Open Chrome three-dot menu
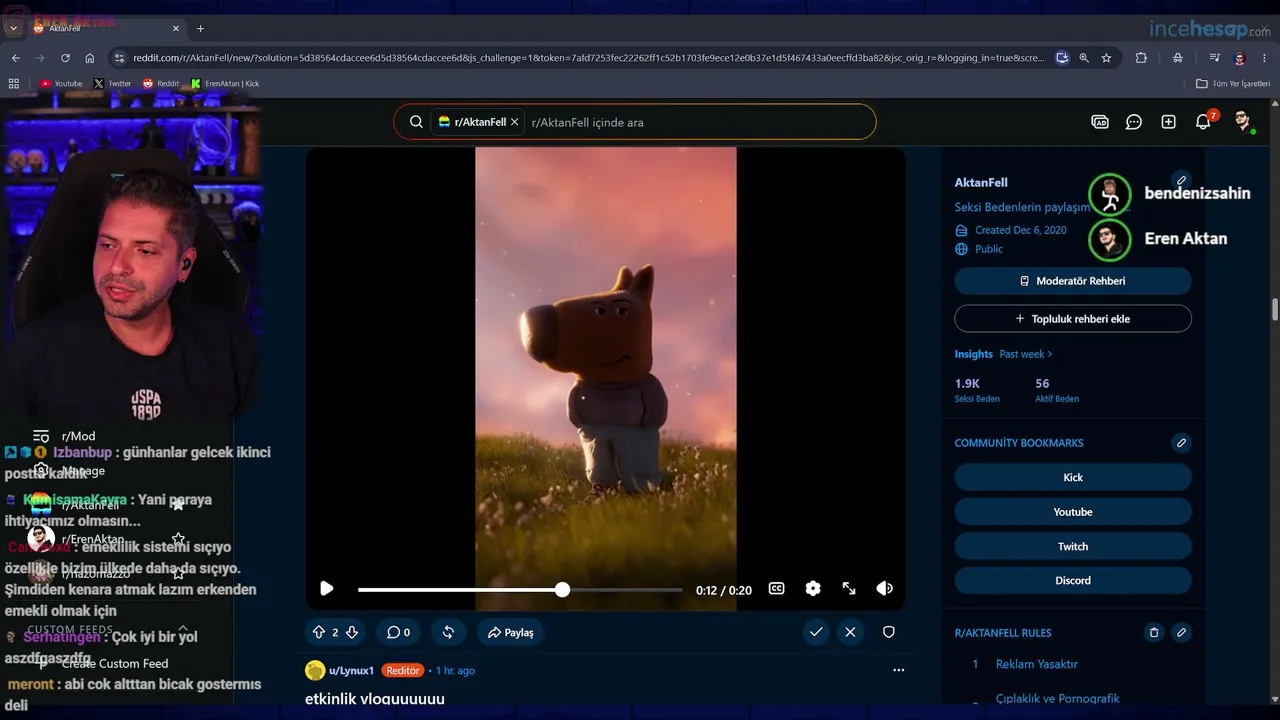This screenshot has width=1280, height=720. (x=1265, y=58)
